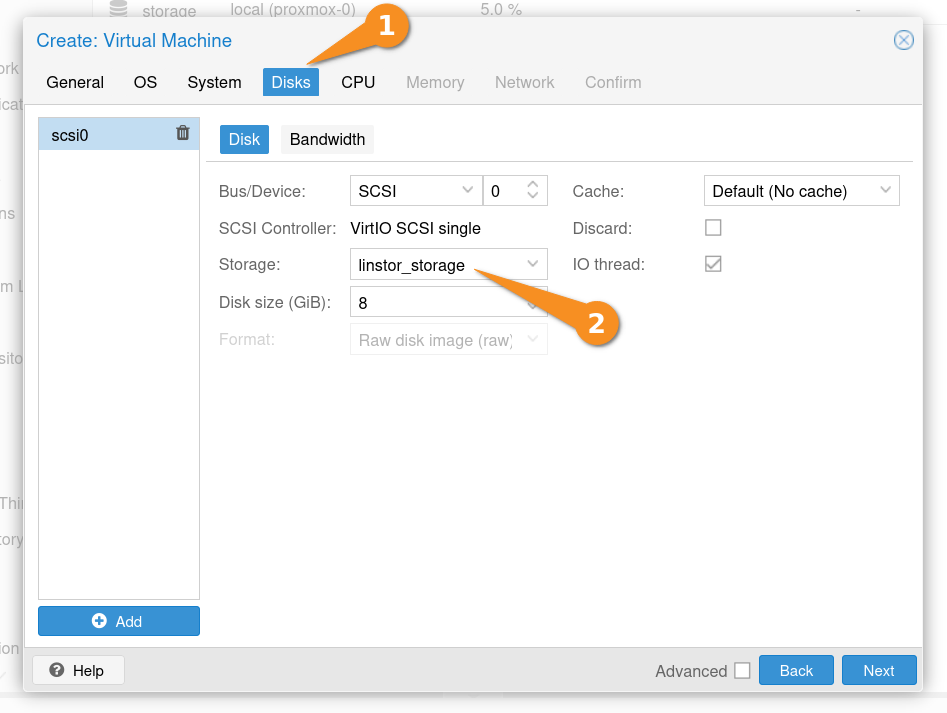Add a new disk
The width and height of the screenshot is (947, 713).
(119, 621)
